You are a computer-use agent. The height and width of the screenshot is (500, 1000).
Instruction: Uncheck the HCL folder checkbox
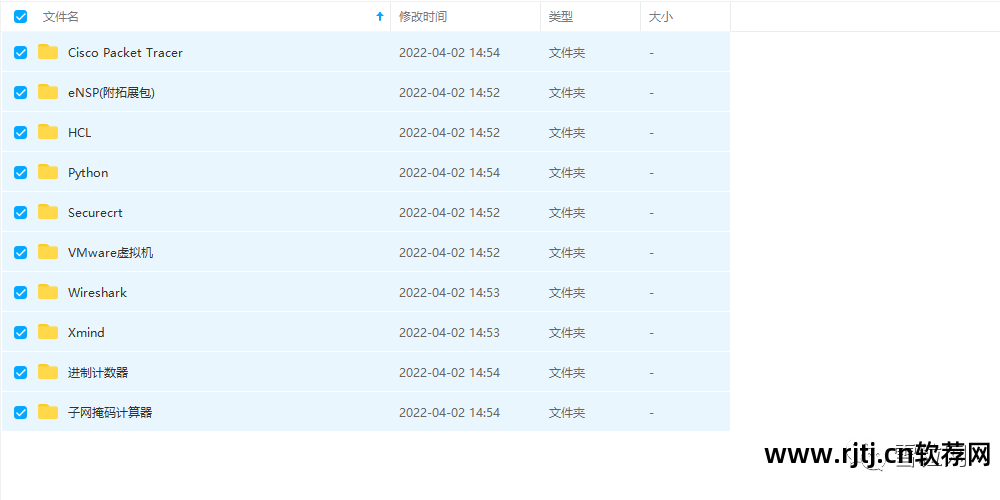coord(20,133)
